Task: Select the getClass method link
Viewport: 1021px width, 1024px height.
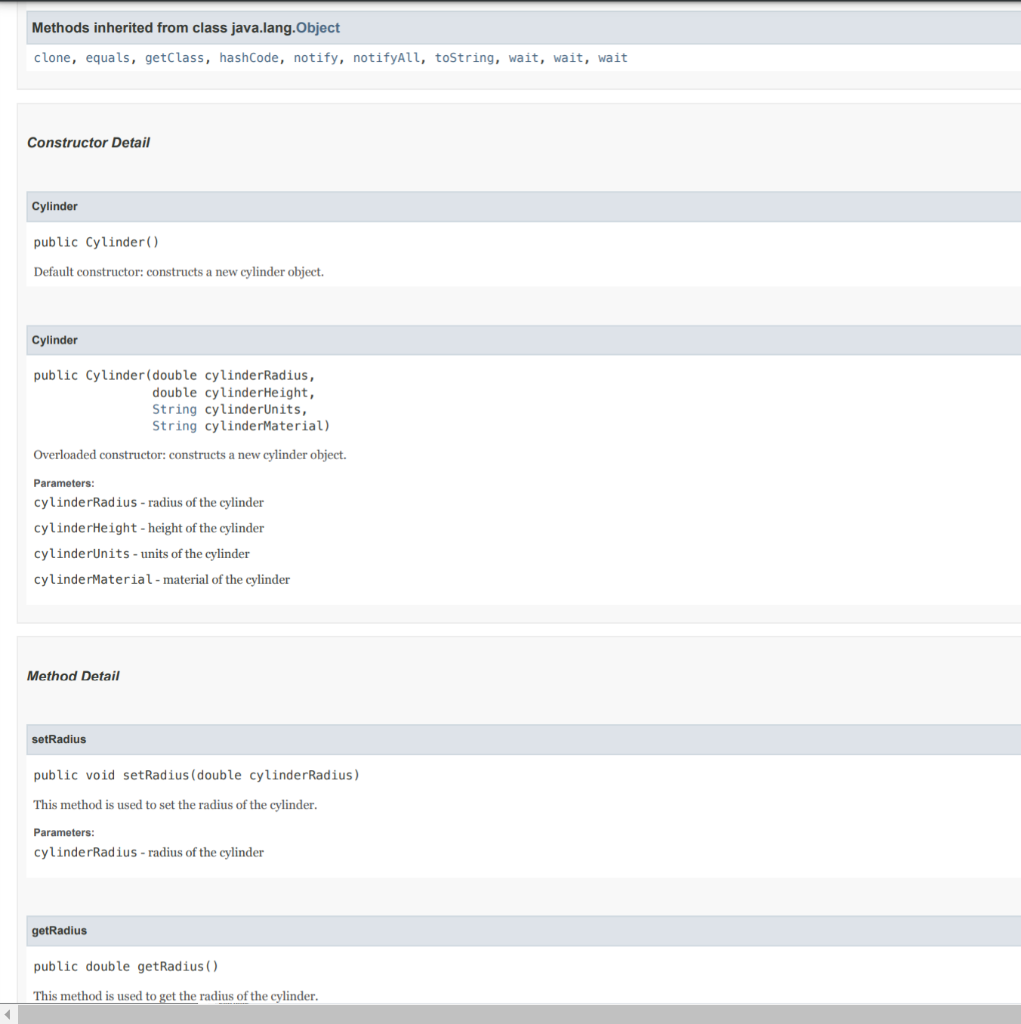Action: point(174,57)
